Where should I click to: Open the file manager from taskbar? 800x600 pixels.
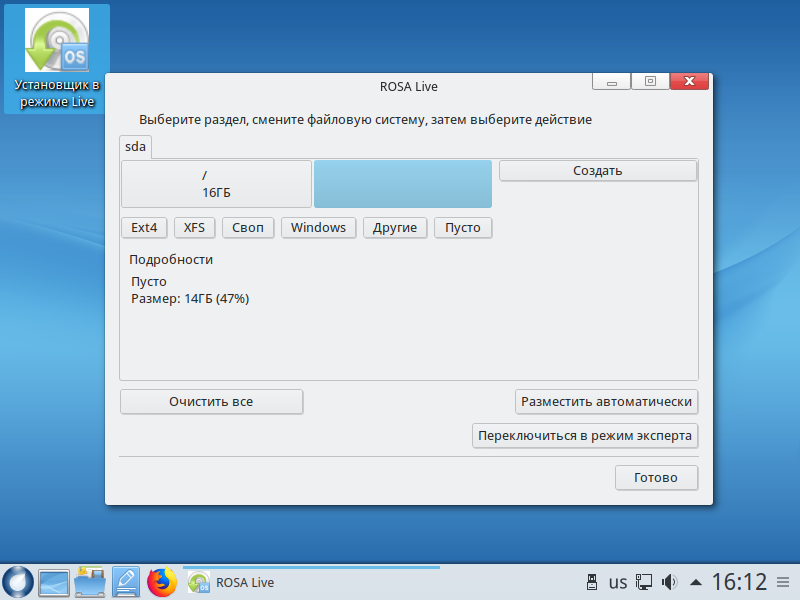pos(90,582)
